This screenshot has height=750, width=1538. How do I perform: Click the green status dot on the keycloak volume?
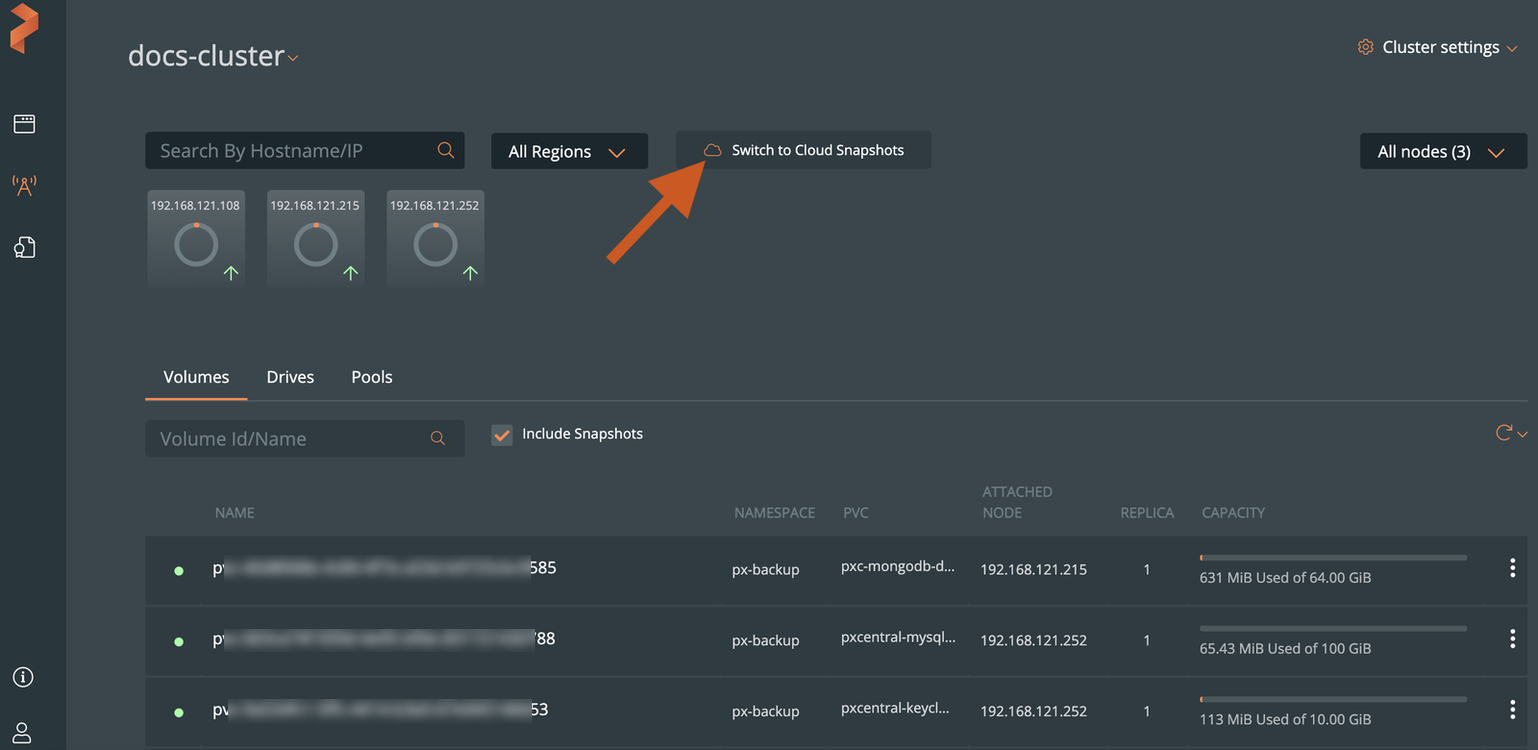tap(178, 709)
